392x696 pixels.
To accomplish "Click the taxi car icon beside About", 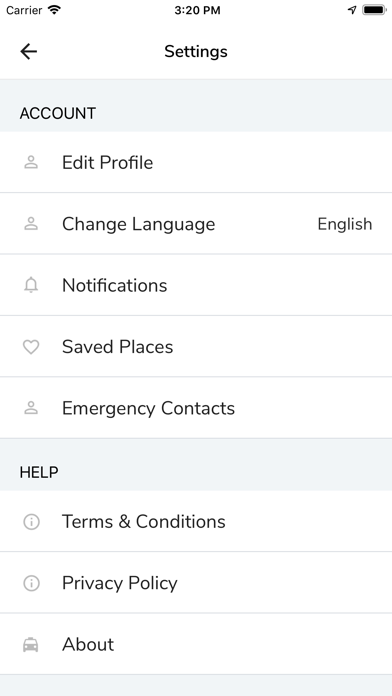I will click(31, 645).
